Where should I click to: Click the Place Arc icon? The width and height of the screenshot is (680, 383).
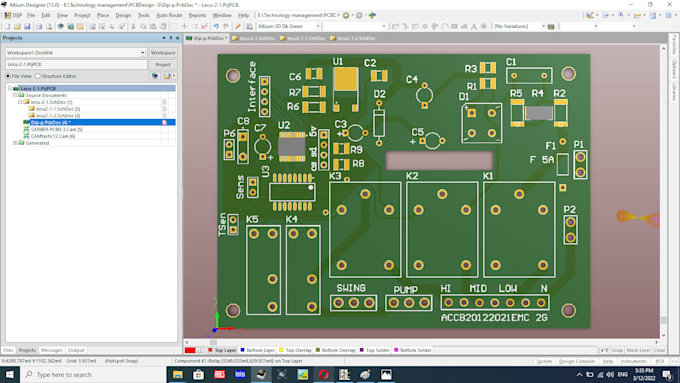(x=445, y=27)
